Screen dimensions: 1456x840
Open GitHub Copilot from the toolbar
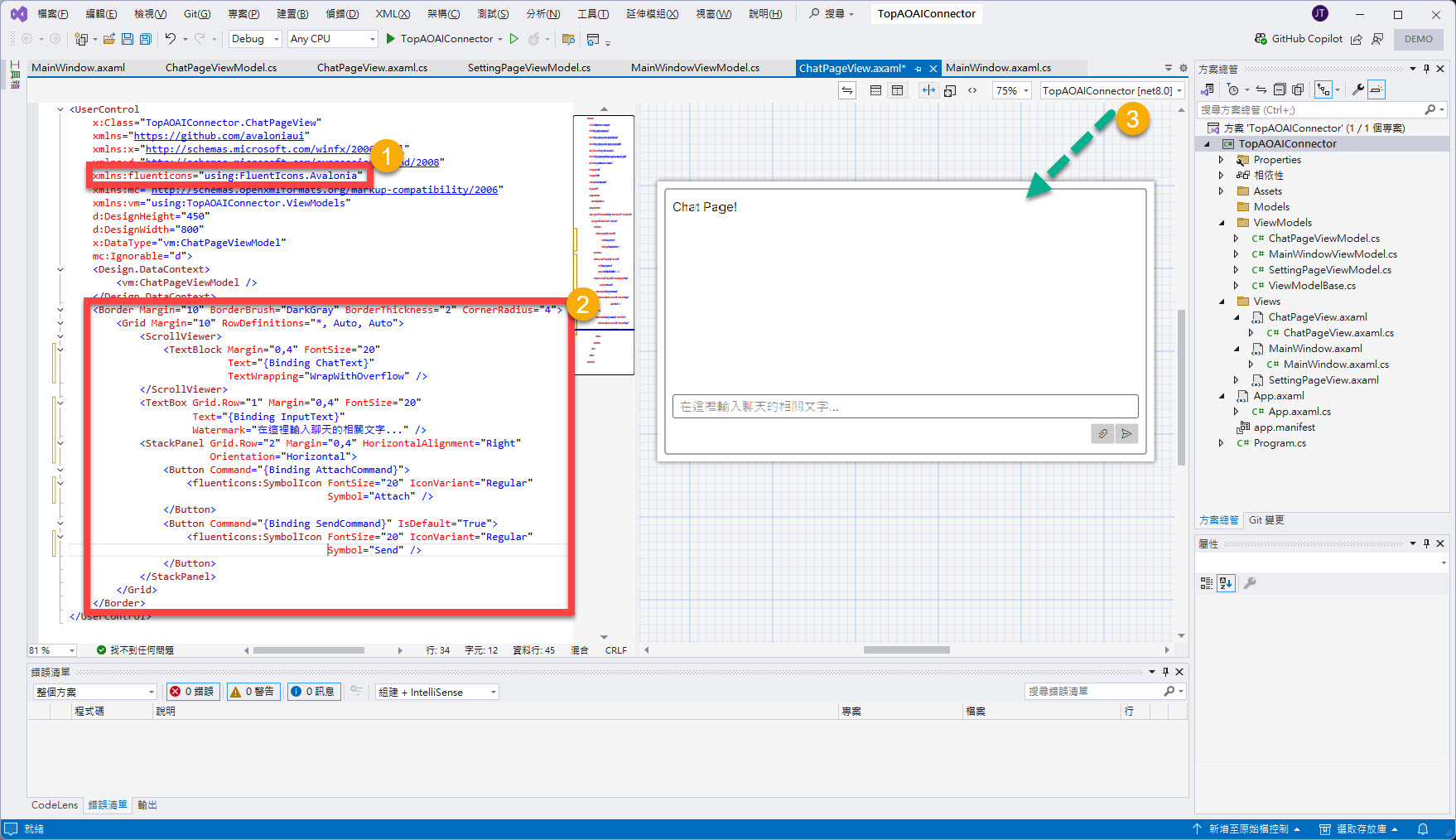1298,39
